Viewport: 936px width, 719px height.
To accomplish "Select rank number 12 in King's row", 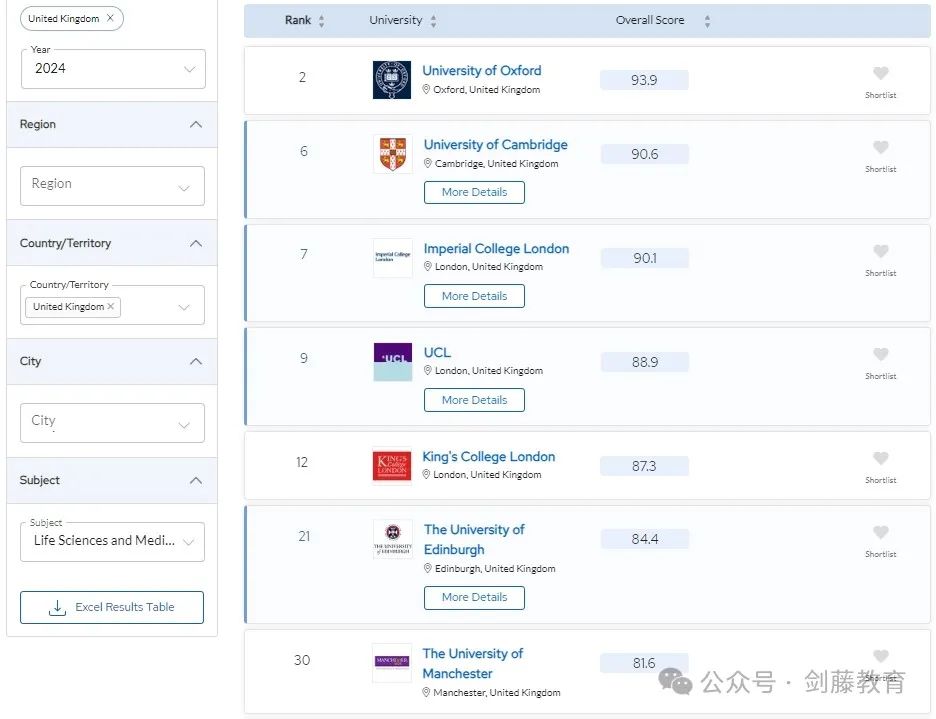I will click(302, 462).
